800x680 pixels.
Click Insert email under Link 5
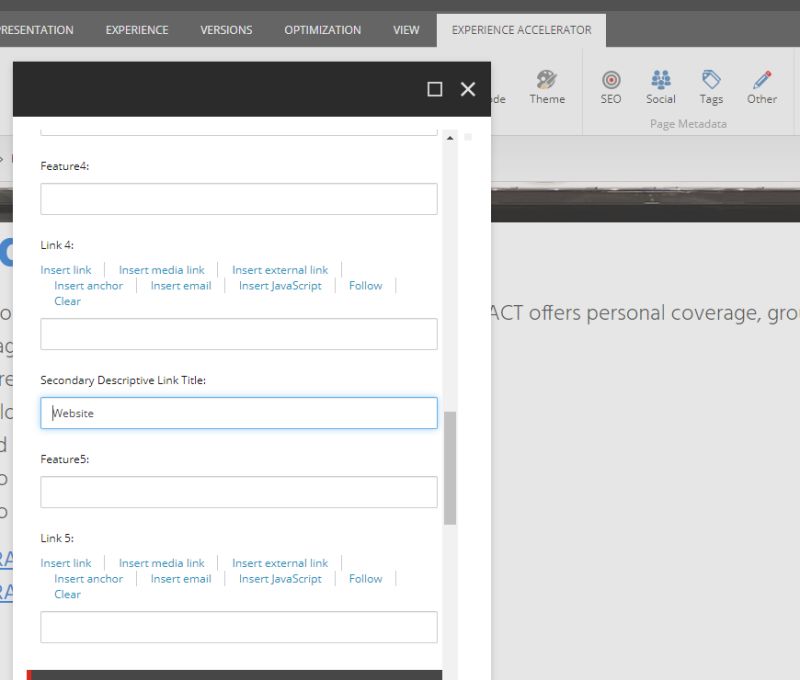tap(180, 578)
